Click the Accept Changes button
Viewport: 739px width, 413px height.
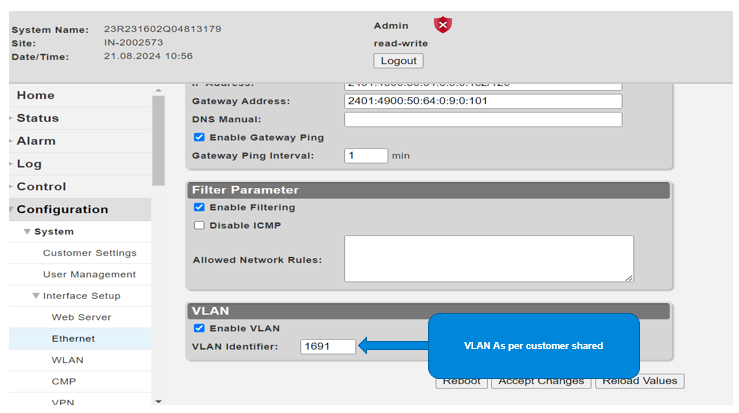[x=541, y=381]
